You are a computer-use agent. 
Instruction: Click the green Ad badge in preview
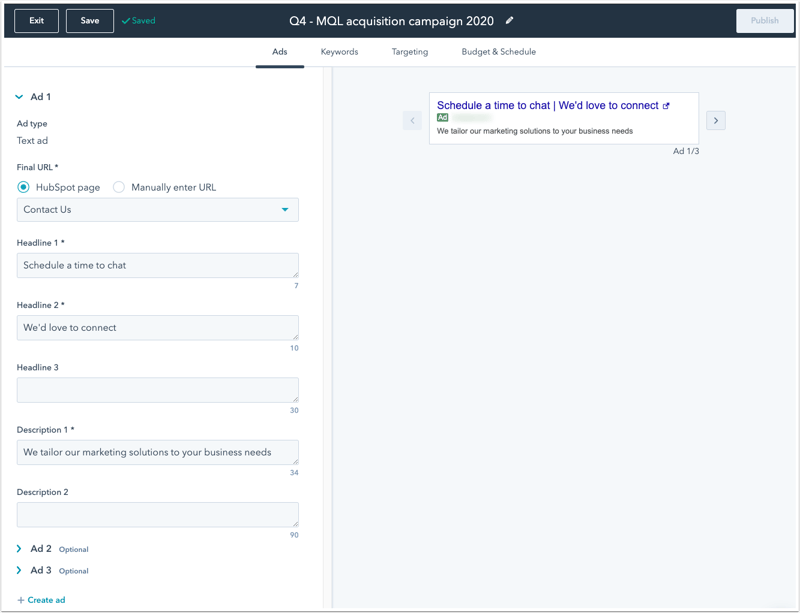tap(442, 117)
